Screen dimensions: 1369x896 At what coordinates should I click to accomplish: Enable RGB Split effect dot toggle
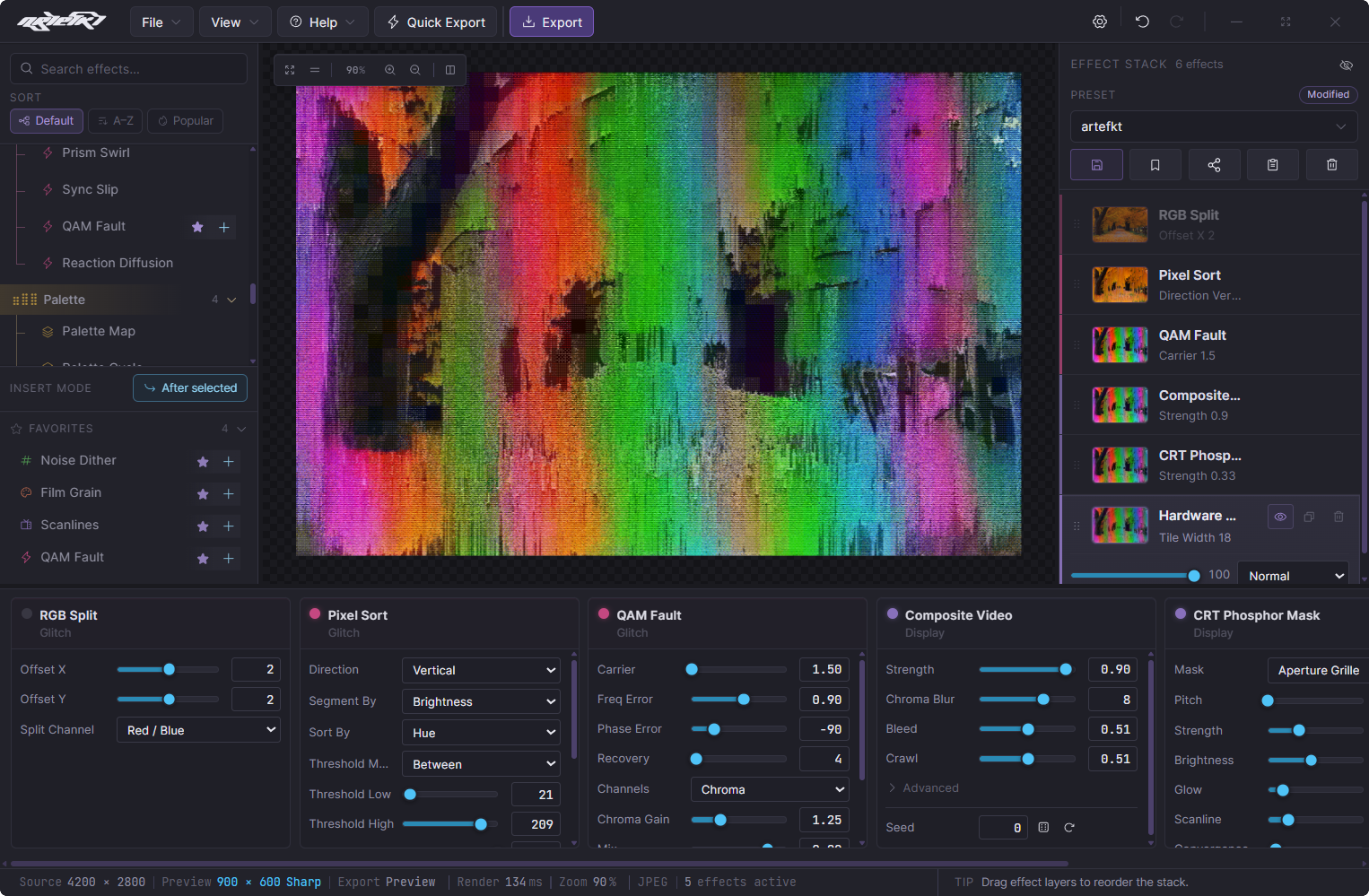click(x=26, y=614)
